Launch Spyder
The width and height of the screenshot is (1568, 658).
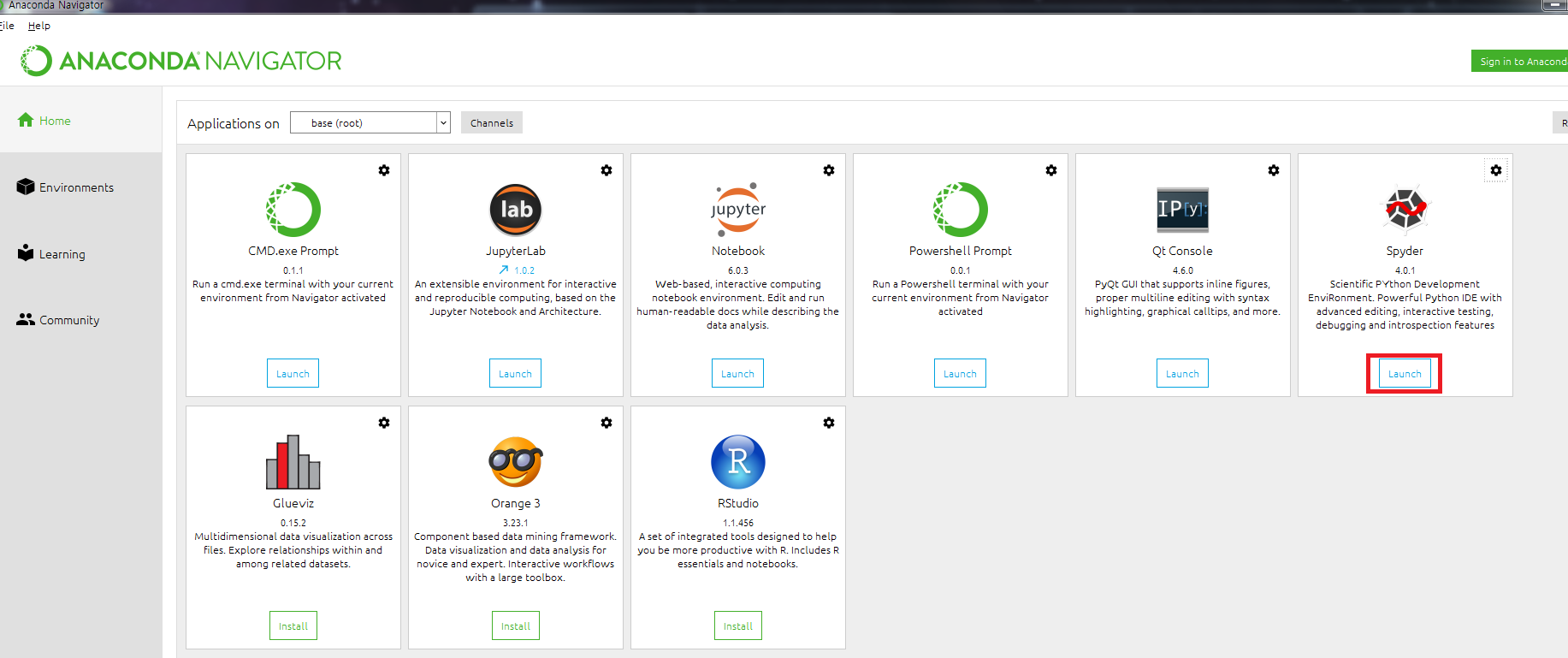pos(1405,374)
